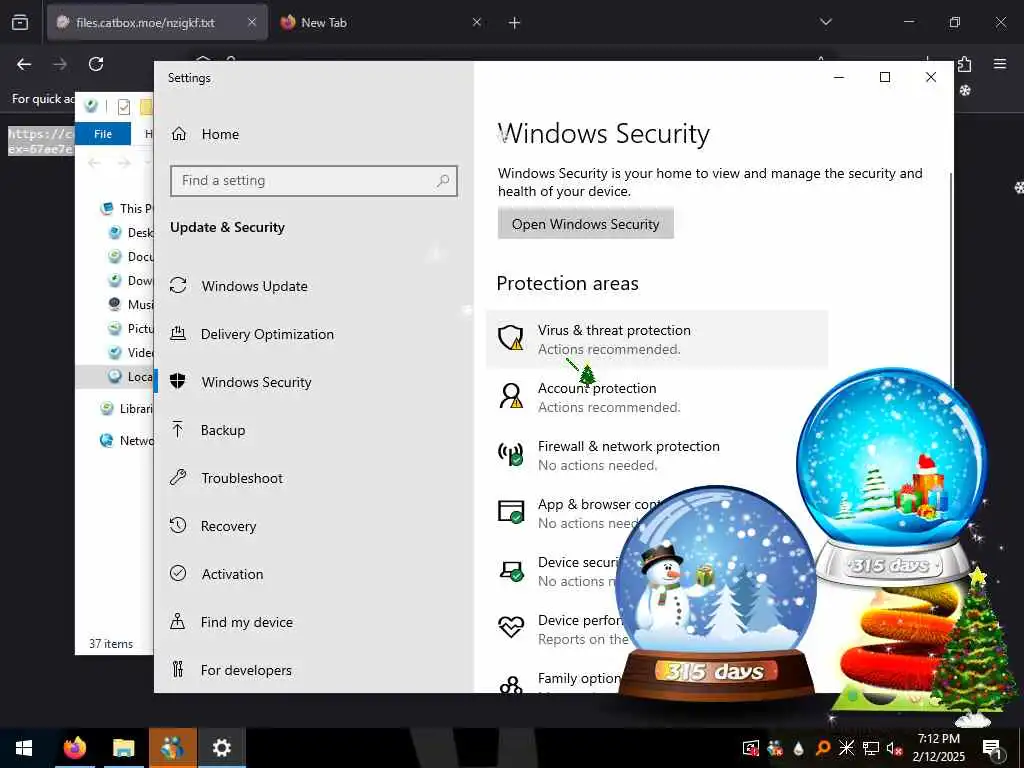Click Firefox reload button

(96, 64)
